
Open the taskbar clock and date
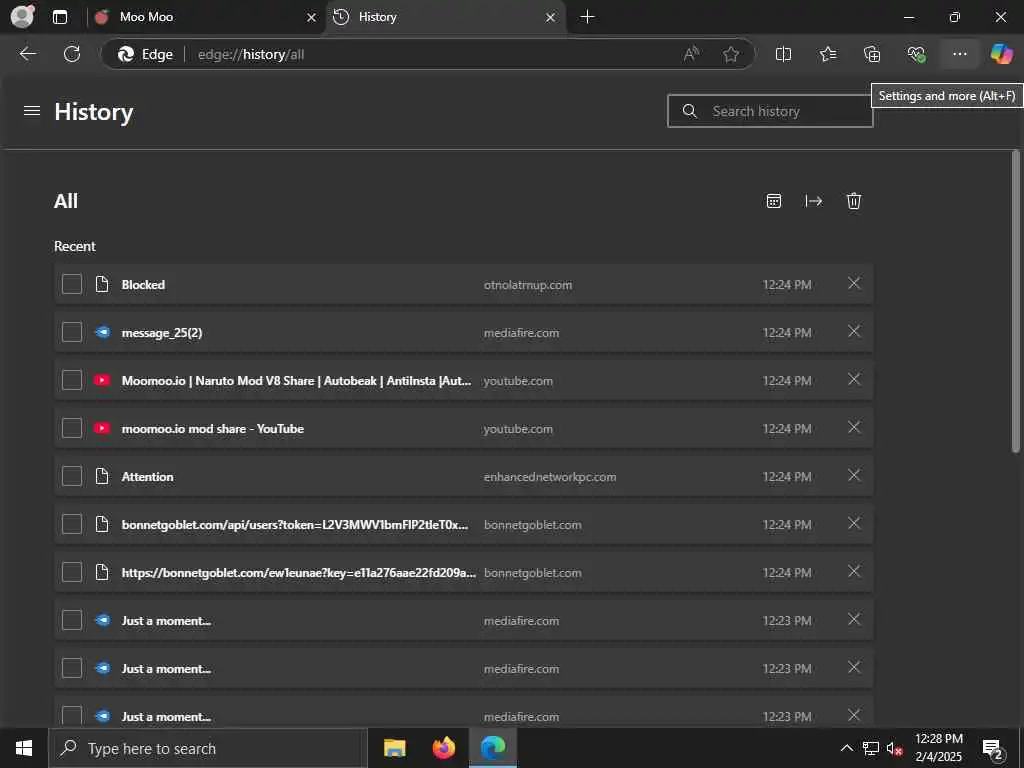click(x=938, y=748)
